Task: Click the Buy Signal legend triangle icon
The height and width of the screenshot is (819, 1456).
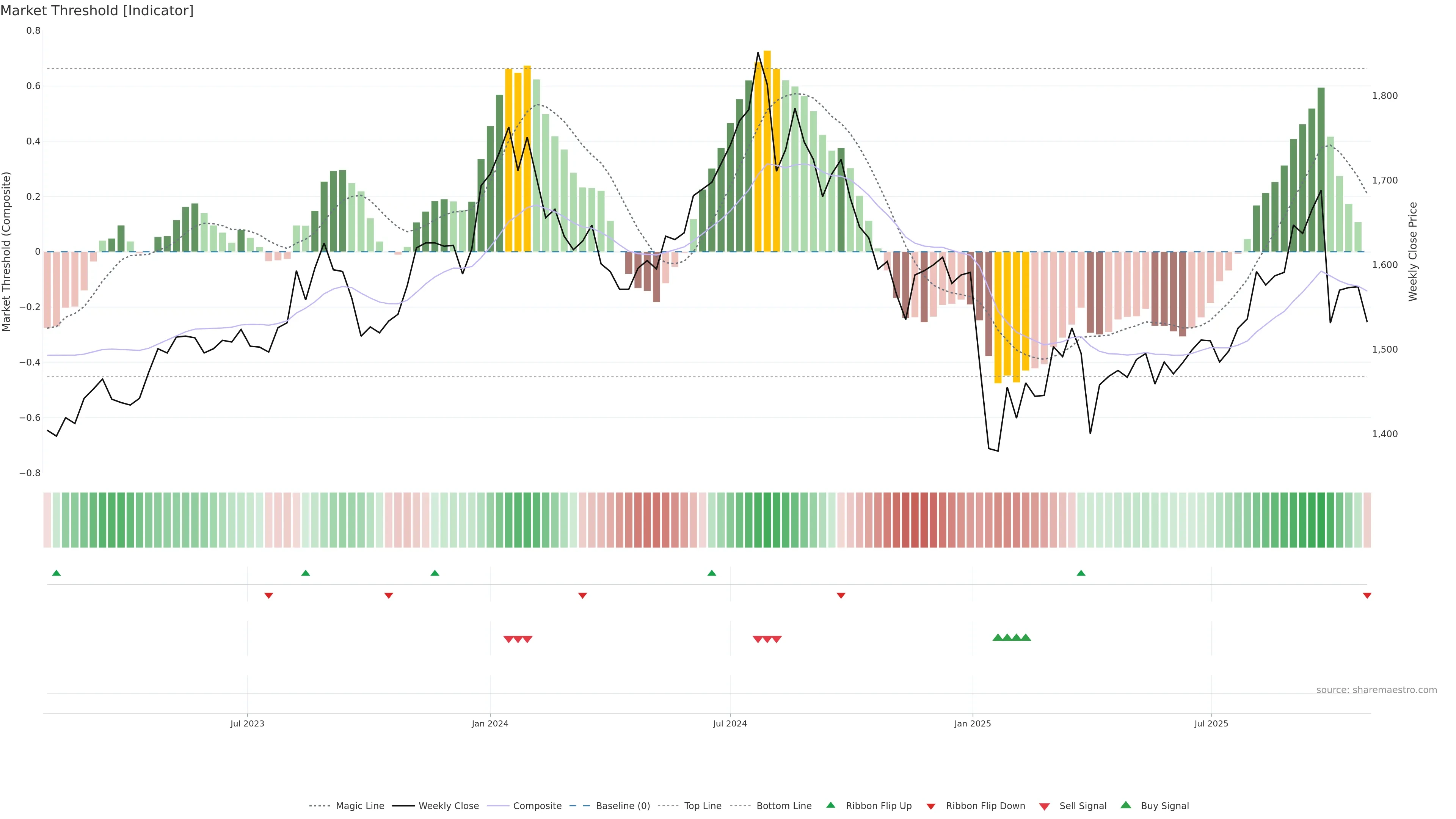Action: (1126, 805)
